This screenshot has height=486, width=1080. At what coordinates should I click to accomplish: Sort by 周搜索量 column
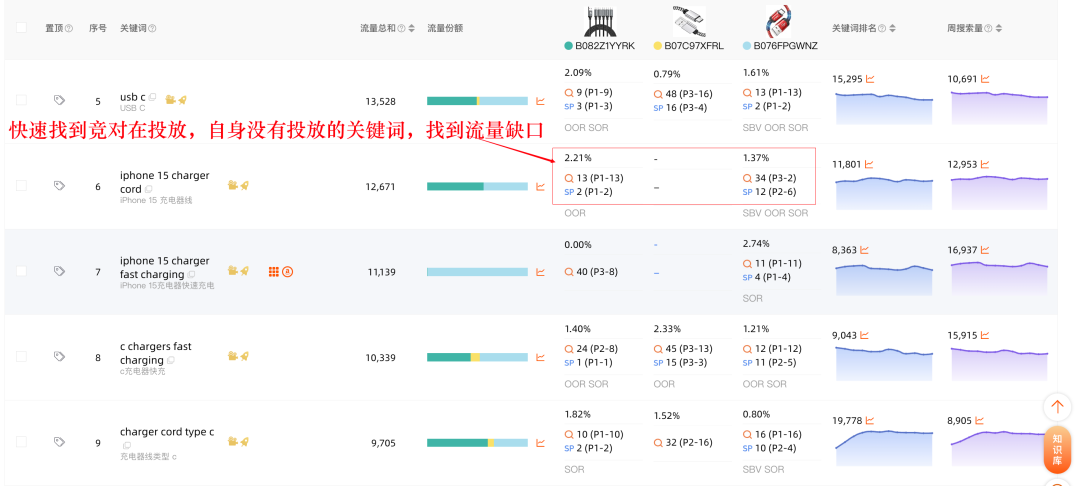[999, 28]
